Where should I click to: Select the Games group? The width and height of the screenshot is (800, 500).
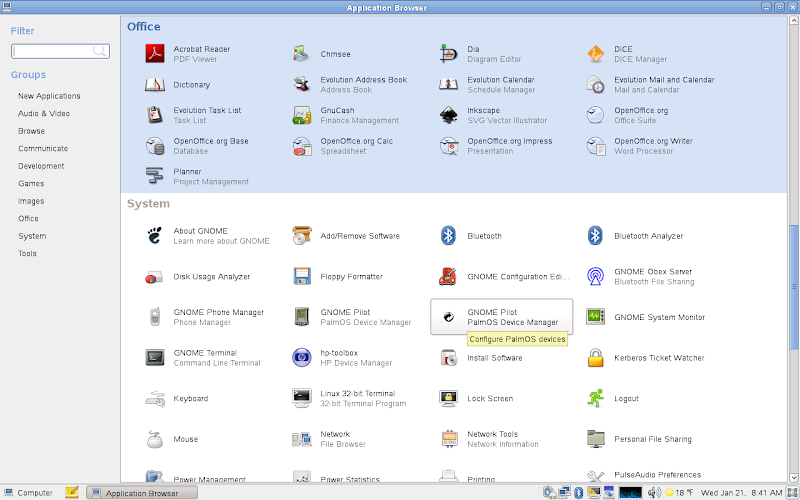pos(31,184)
